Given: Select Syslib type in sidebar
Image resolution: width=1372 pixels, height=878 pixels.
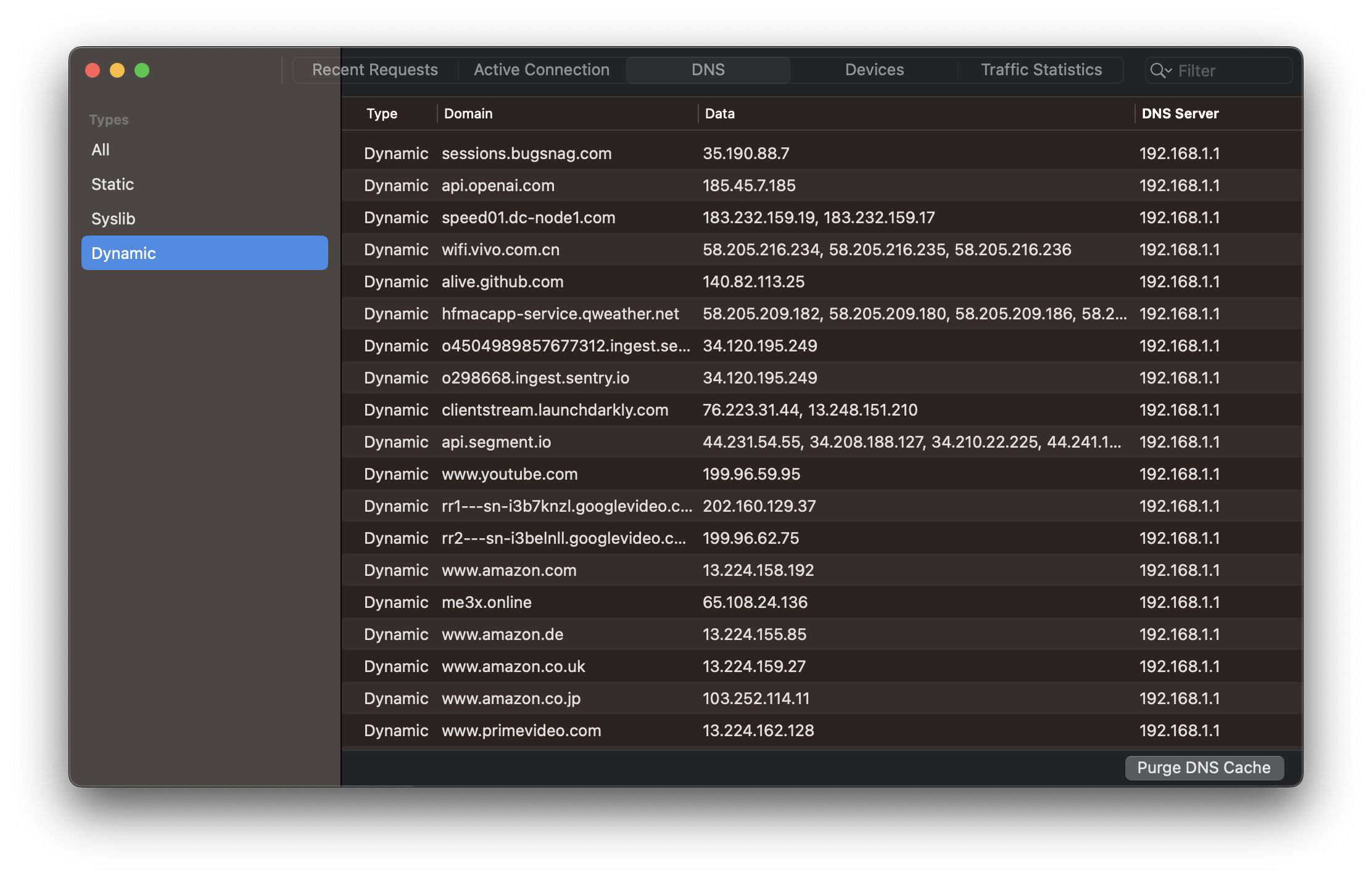Looking at the screenshot, I should pos(113,219).
